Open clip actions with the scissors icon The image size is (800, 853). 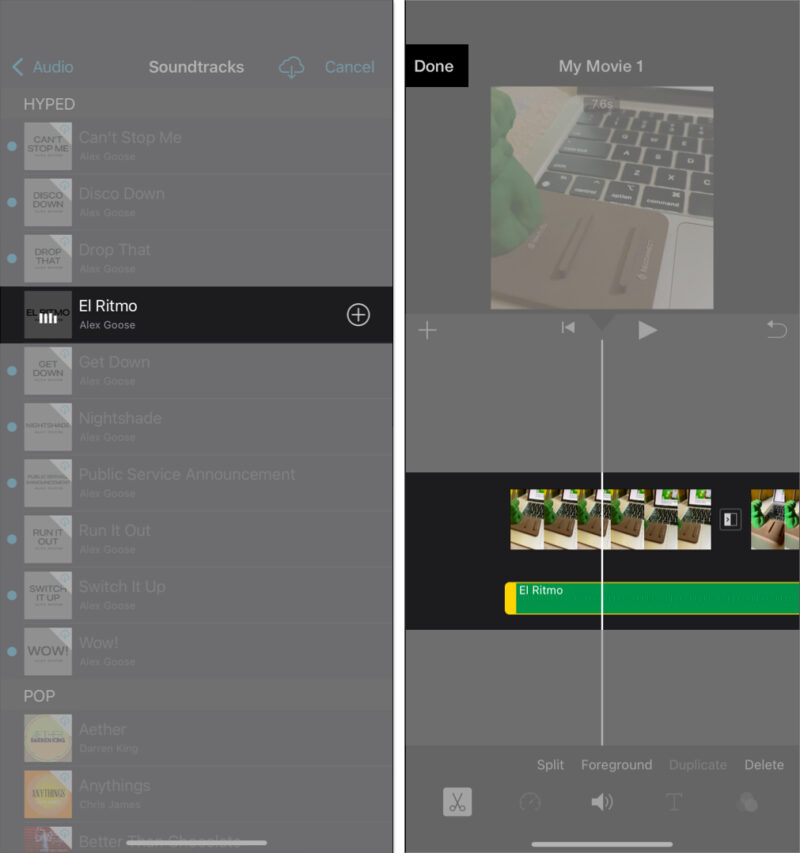point(457,801)
